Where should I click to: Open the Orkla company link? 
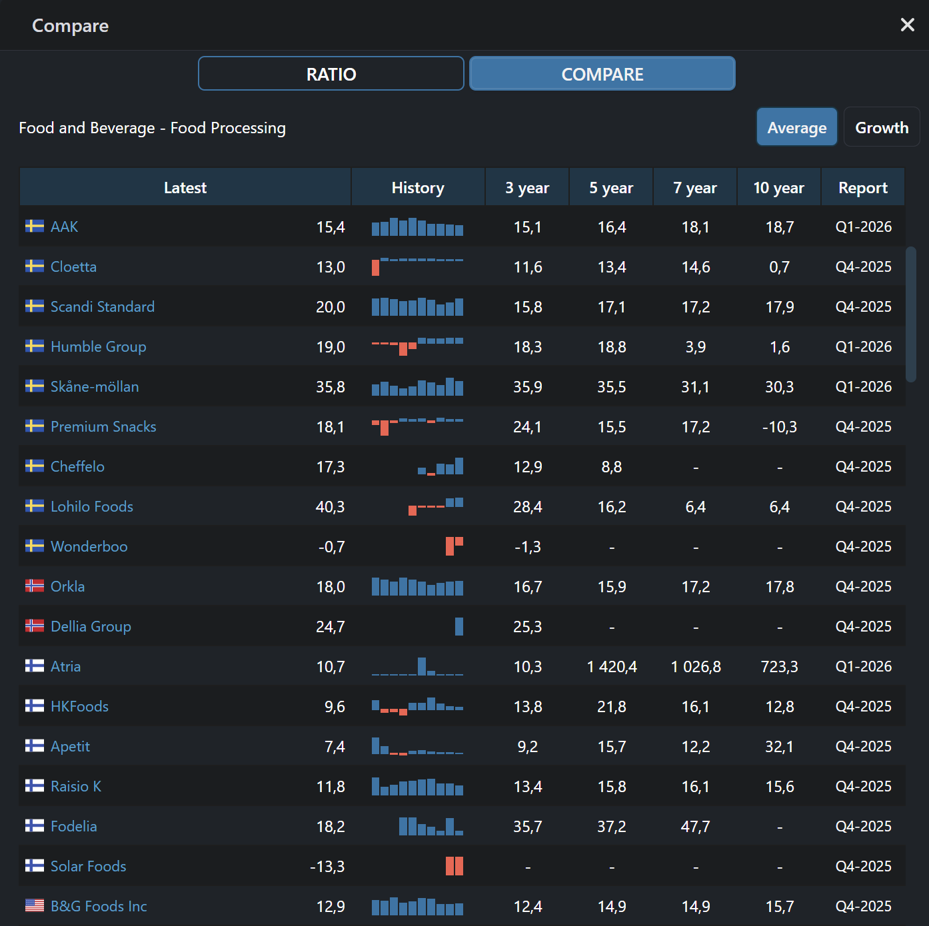pyautogui.click(x=68, y=586)
